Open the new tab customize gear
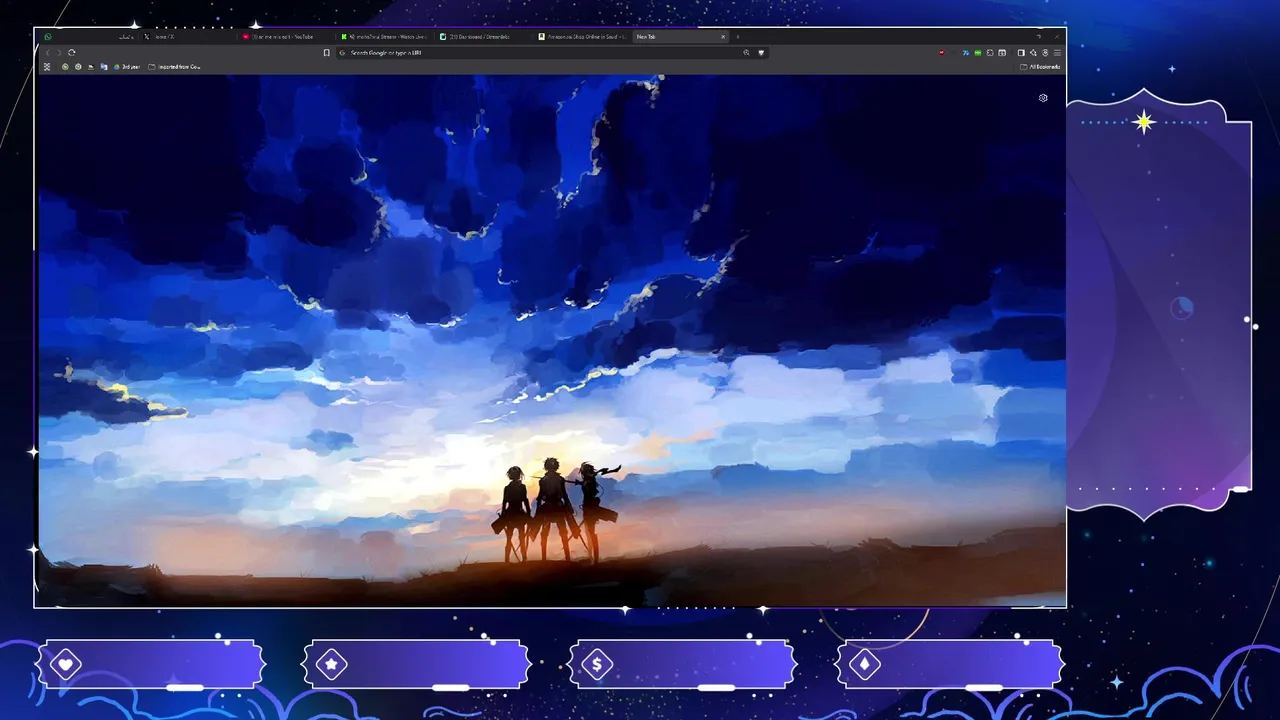 pyautogui.click(x=1043, y=98)
